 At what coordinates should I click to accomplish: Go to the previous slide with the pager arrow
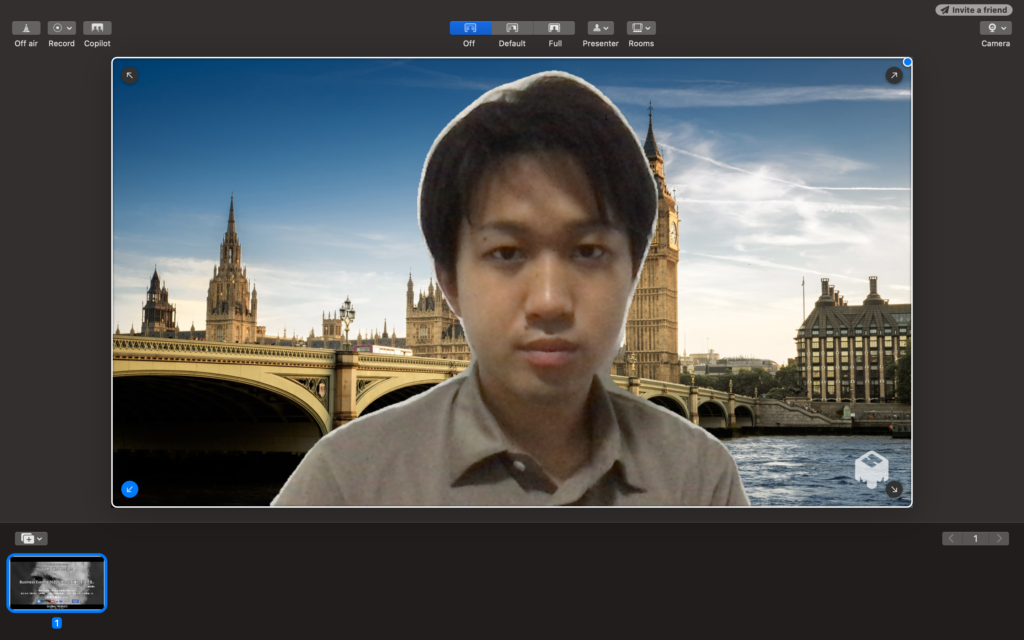coord(952,539)
